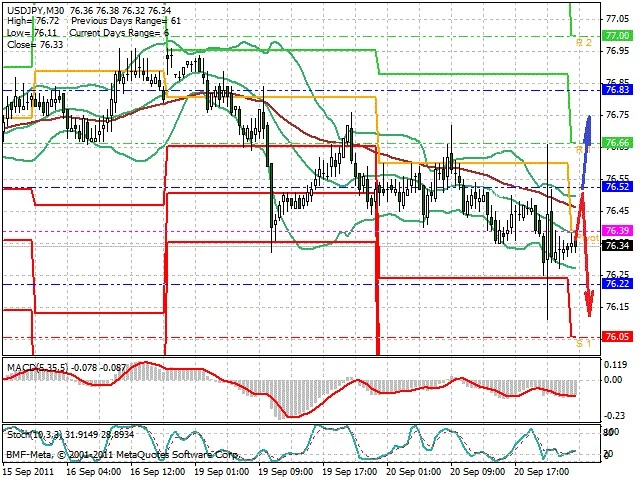The image size is (640, 480).
Task: Select the black 76.34 current price tag
Action: coord(618,245)
